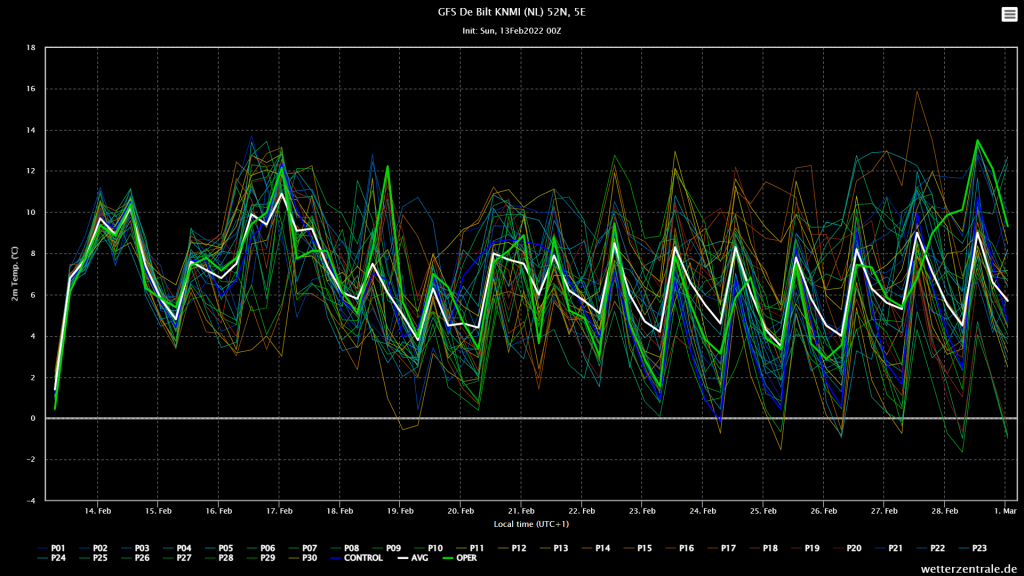Toggle the AVG series in legend
The image size is (1024, 576).
413,558
